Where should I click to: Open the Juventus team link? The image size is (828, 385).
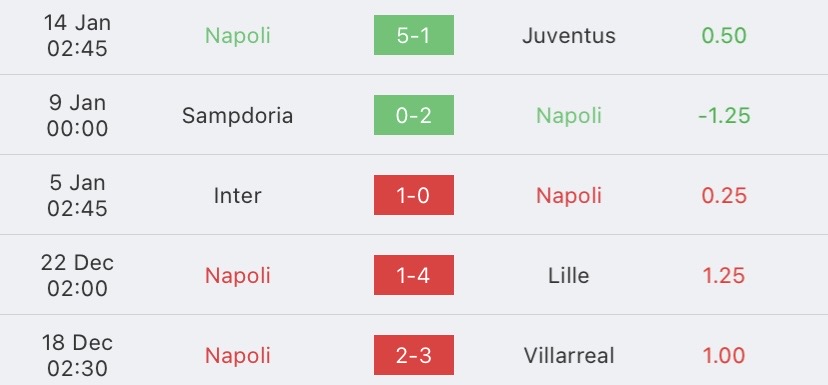(x=569, y=35)
